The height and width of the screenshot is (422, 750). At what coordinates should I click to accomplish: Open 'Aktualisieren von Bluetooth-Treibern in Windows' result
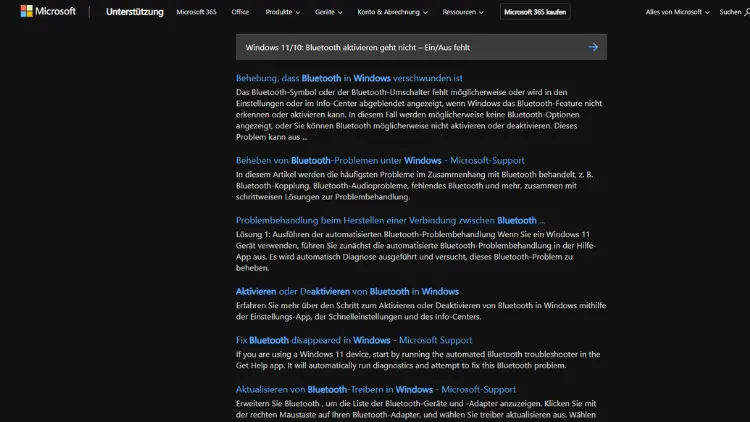[x=375, y=389]
